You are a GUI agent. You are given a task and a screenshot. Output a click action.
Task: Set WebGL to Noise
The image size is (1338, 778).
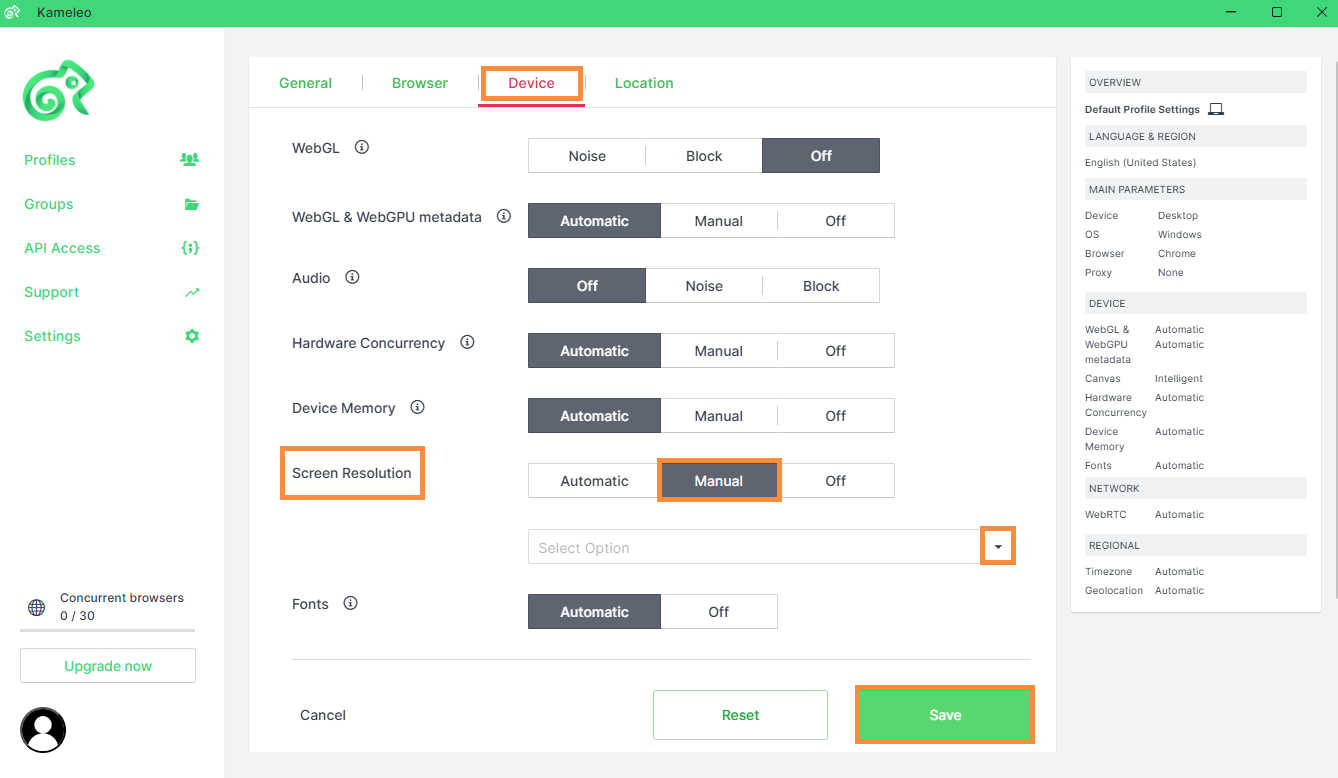pos(587,156)
